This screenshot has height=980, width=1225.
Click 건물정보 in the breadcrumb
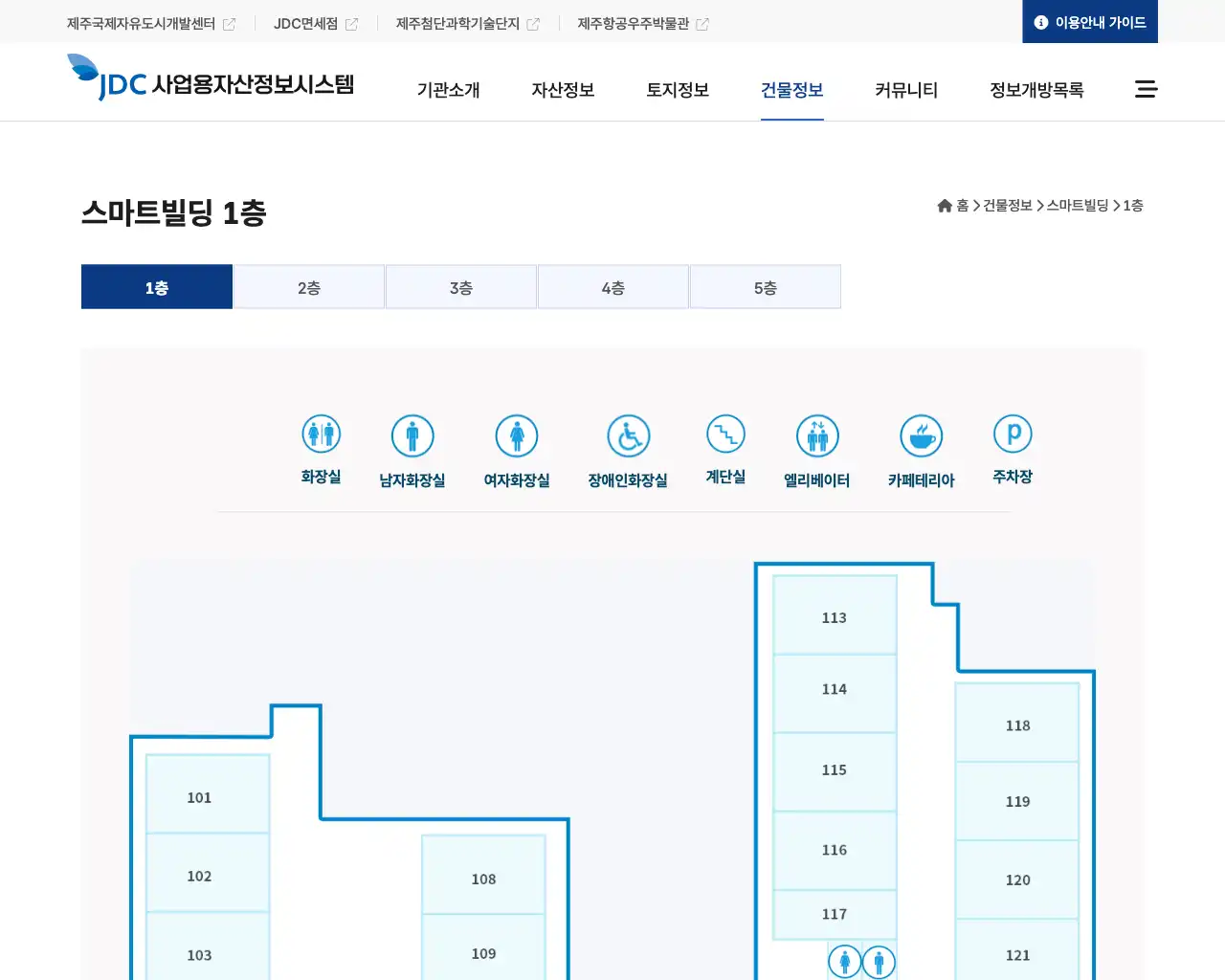coord(1008,206)
